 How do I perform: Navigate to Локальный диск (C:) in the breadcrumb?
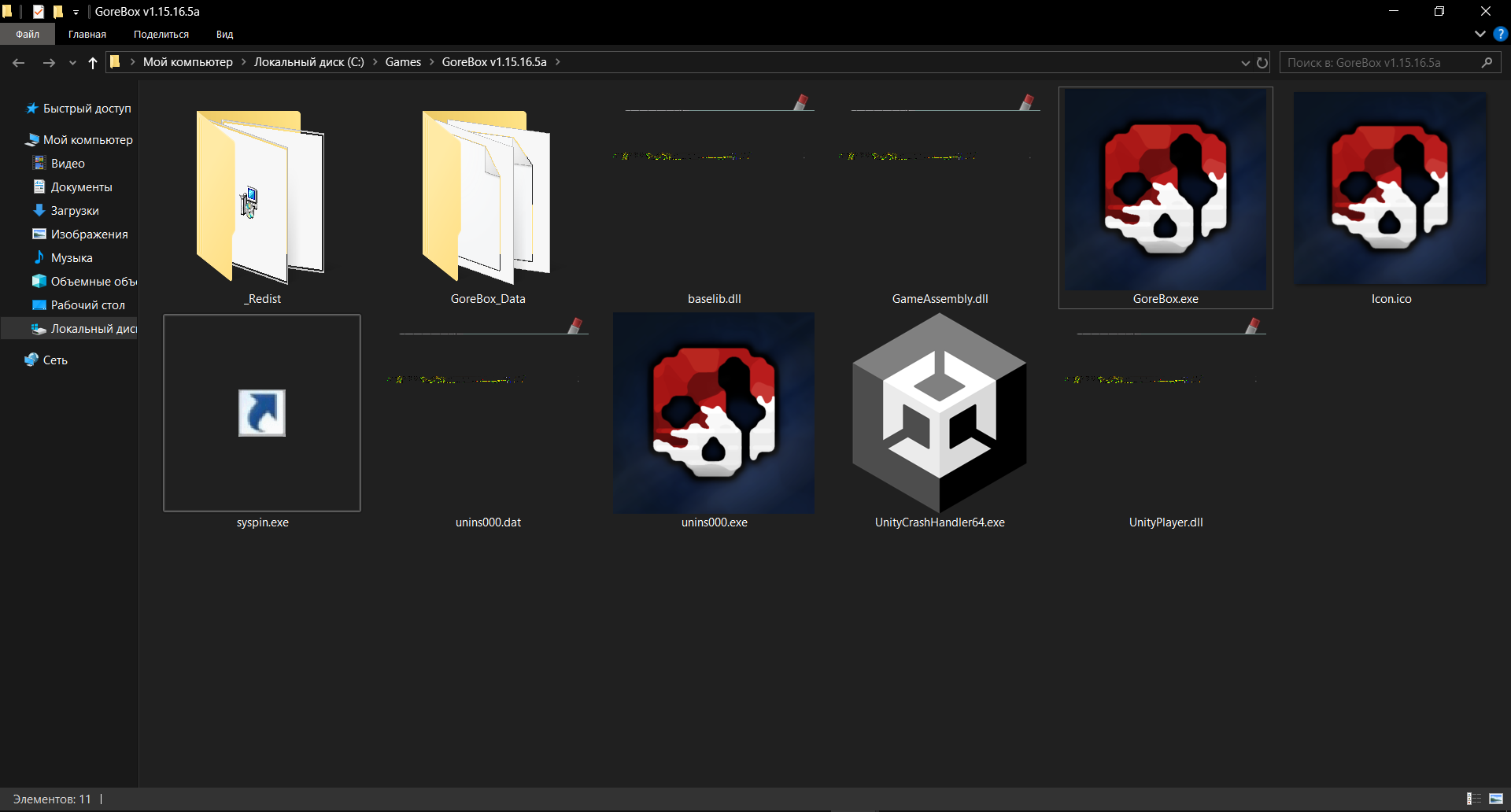click(309, 62)
